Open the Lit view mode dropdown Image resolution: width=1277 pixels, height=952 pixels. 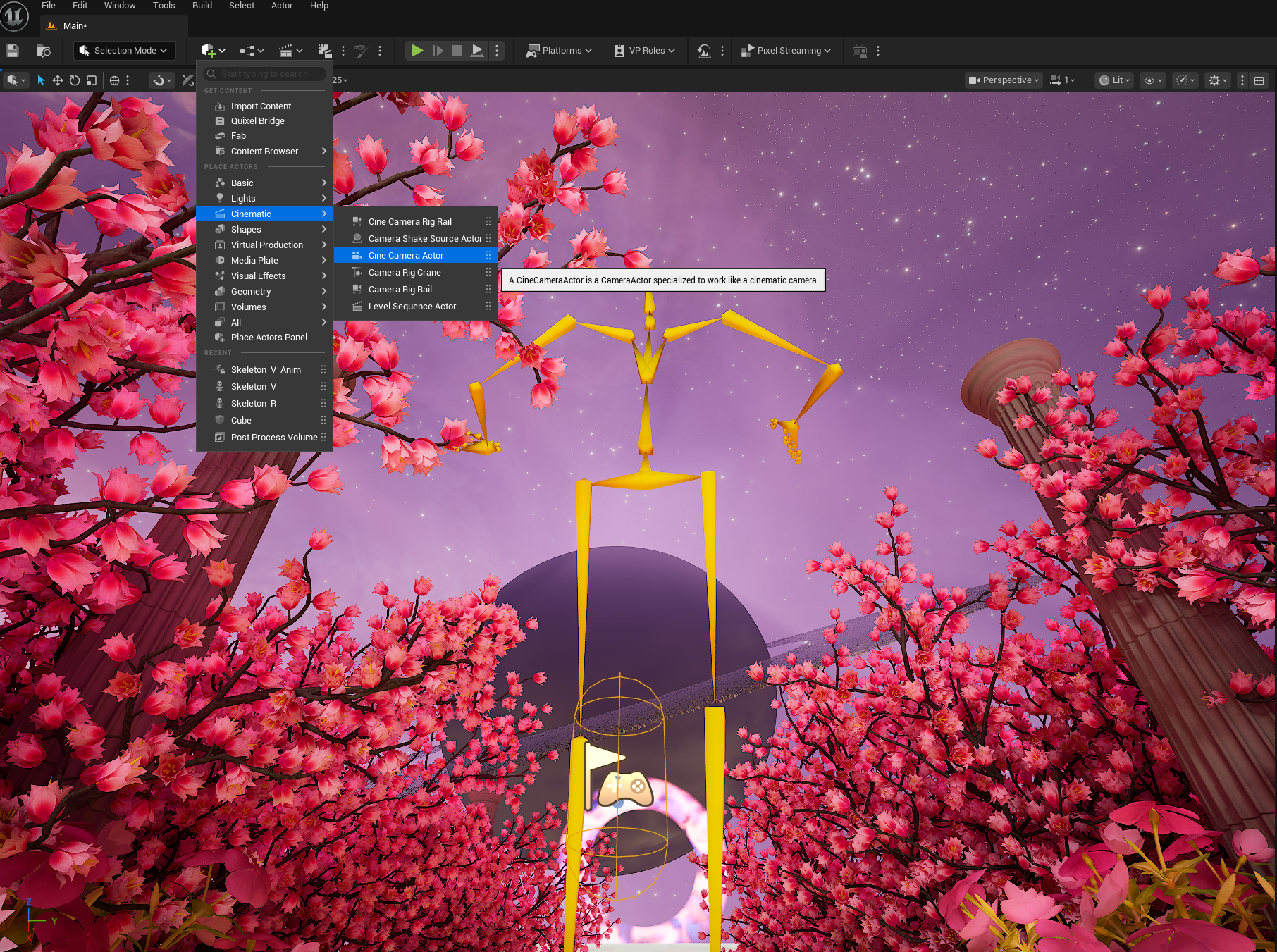1114,80
